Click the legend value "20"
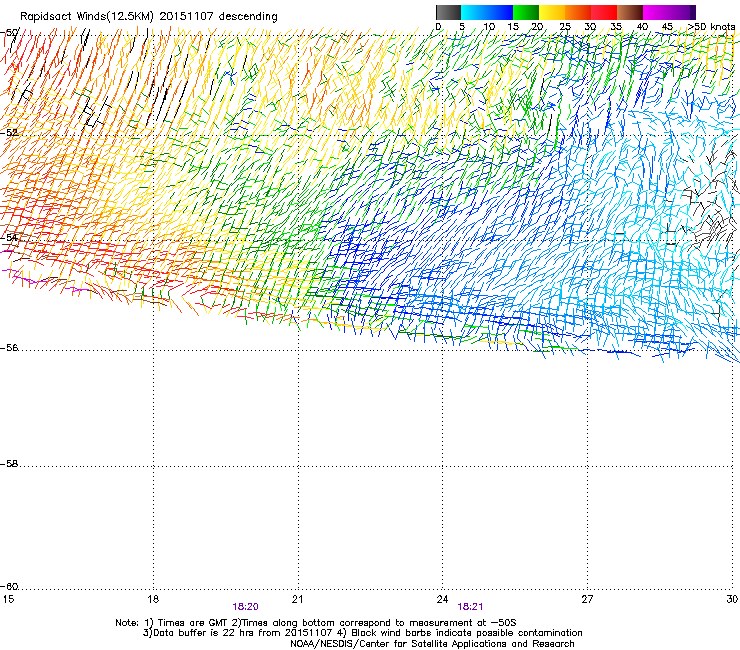The height and width of the screenshot is (650, 740). (537, 27)
